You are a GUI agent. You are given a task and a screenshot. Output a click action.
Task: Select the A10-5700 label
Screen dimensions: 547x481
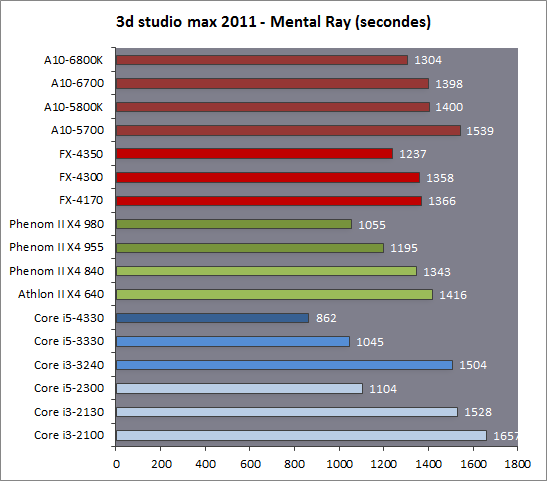[x=77, y=130]
